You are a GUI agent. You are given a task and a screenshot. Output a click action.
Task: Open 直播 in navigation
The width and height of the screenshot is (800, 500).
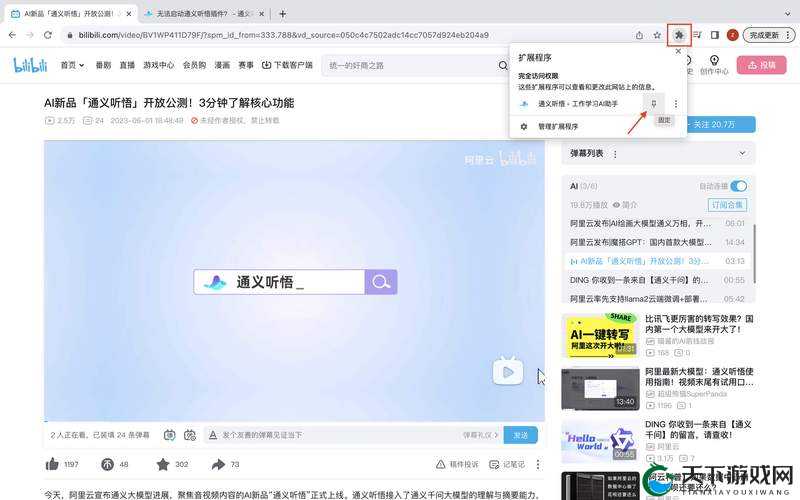[x=127, y=65]
